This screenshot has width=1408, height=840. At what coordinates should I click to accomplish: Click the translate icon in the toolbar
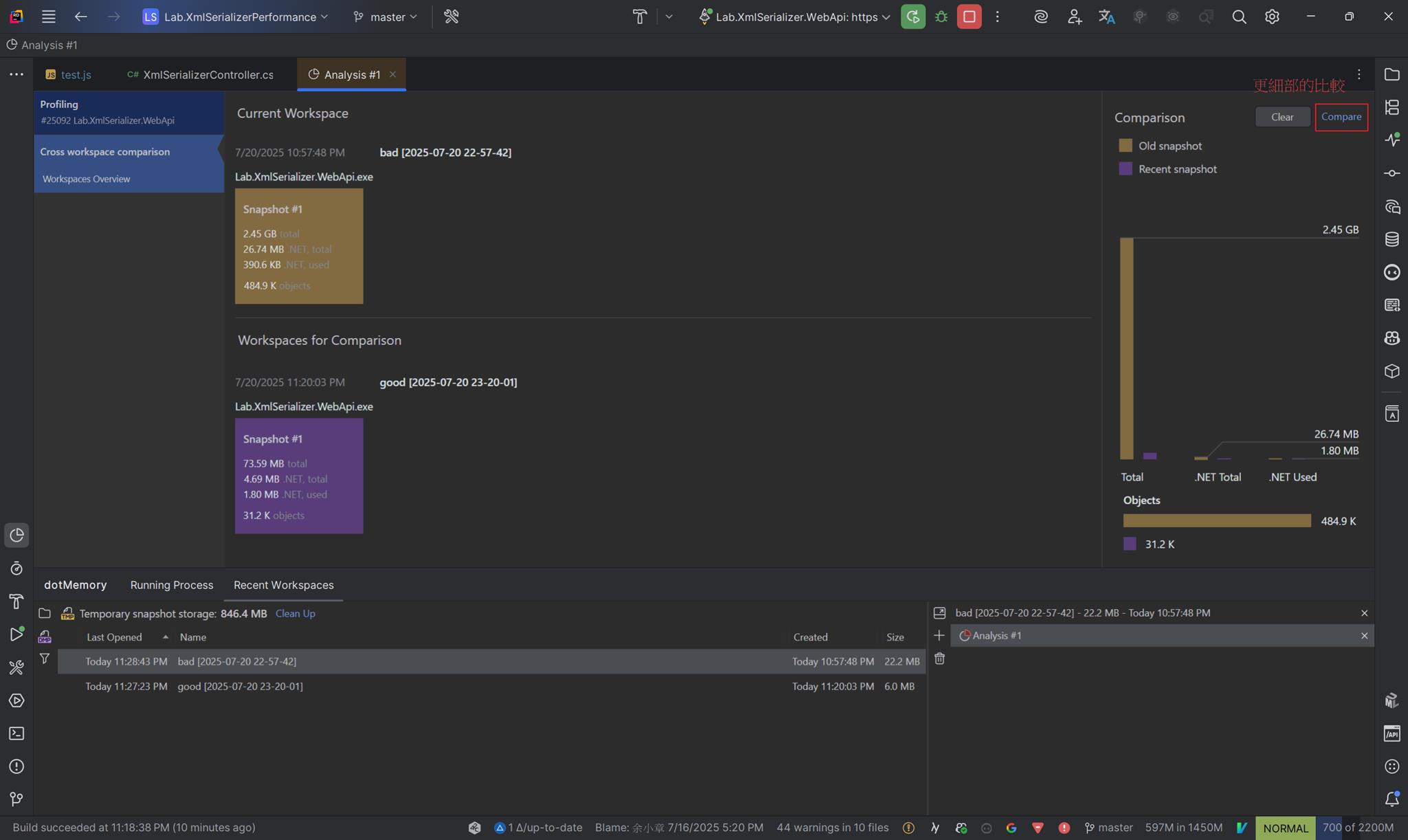pyautogui.click(x=1106, y=16)
